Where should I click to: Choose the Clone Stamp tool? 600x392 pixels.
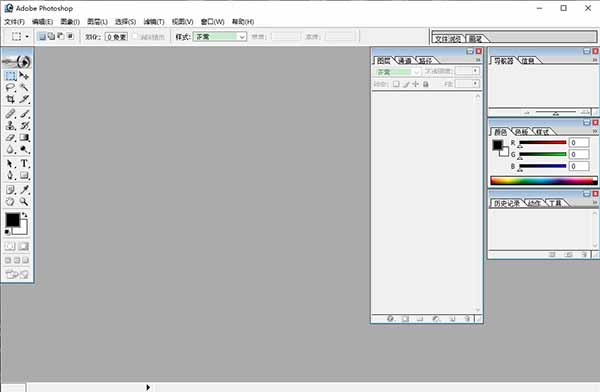11,126
